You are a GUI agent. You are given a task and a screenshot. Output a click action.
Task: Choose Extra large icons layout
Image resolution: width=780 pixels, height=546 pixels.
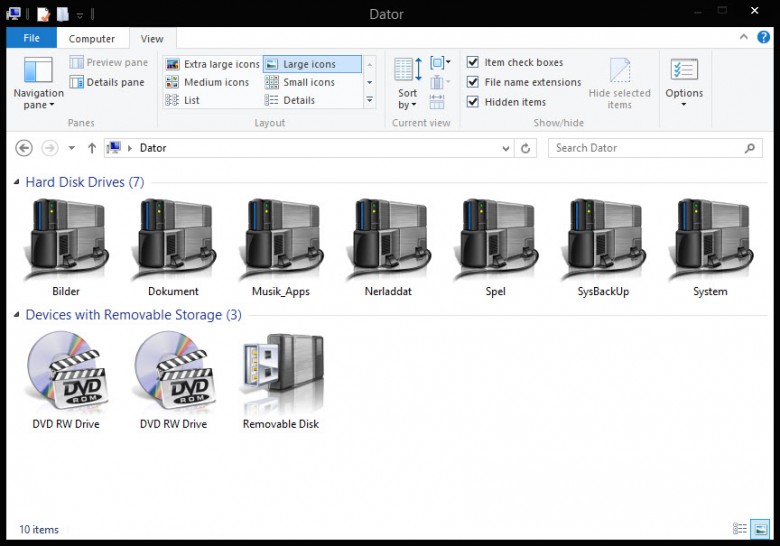coord(213,64)
